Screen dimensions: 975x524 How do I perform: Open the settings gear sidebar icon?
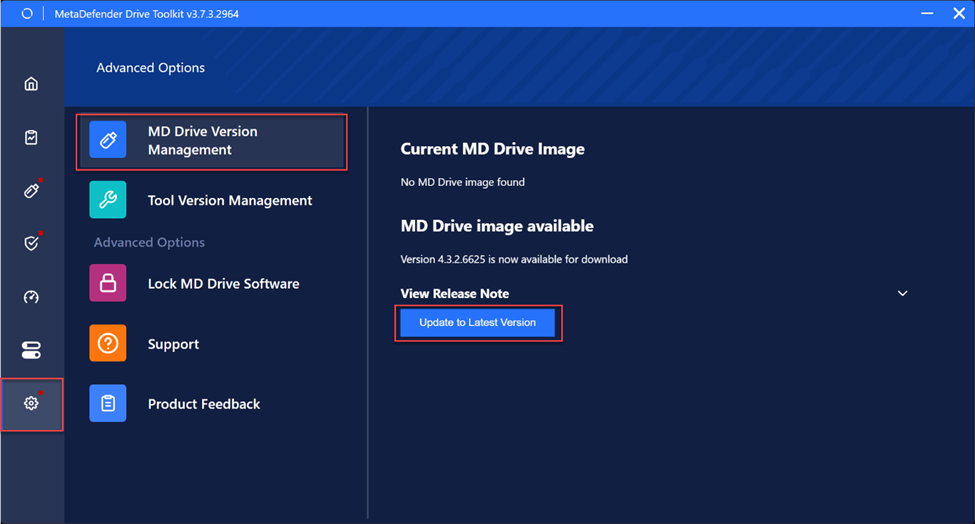pos(31,403)
